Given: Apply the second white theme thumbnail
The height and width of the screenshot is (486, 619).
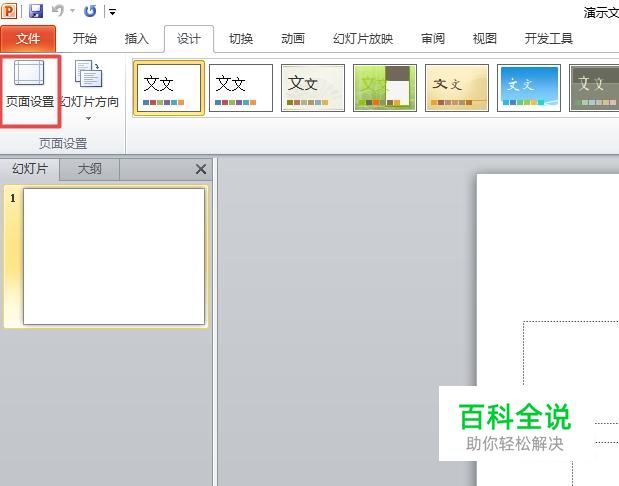Looking at the screenshot, I should point(241,88).
